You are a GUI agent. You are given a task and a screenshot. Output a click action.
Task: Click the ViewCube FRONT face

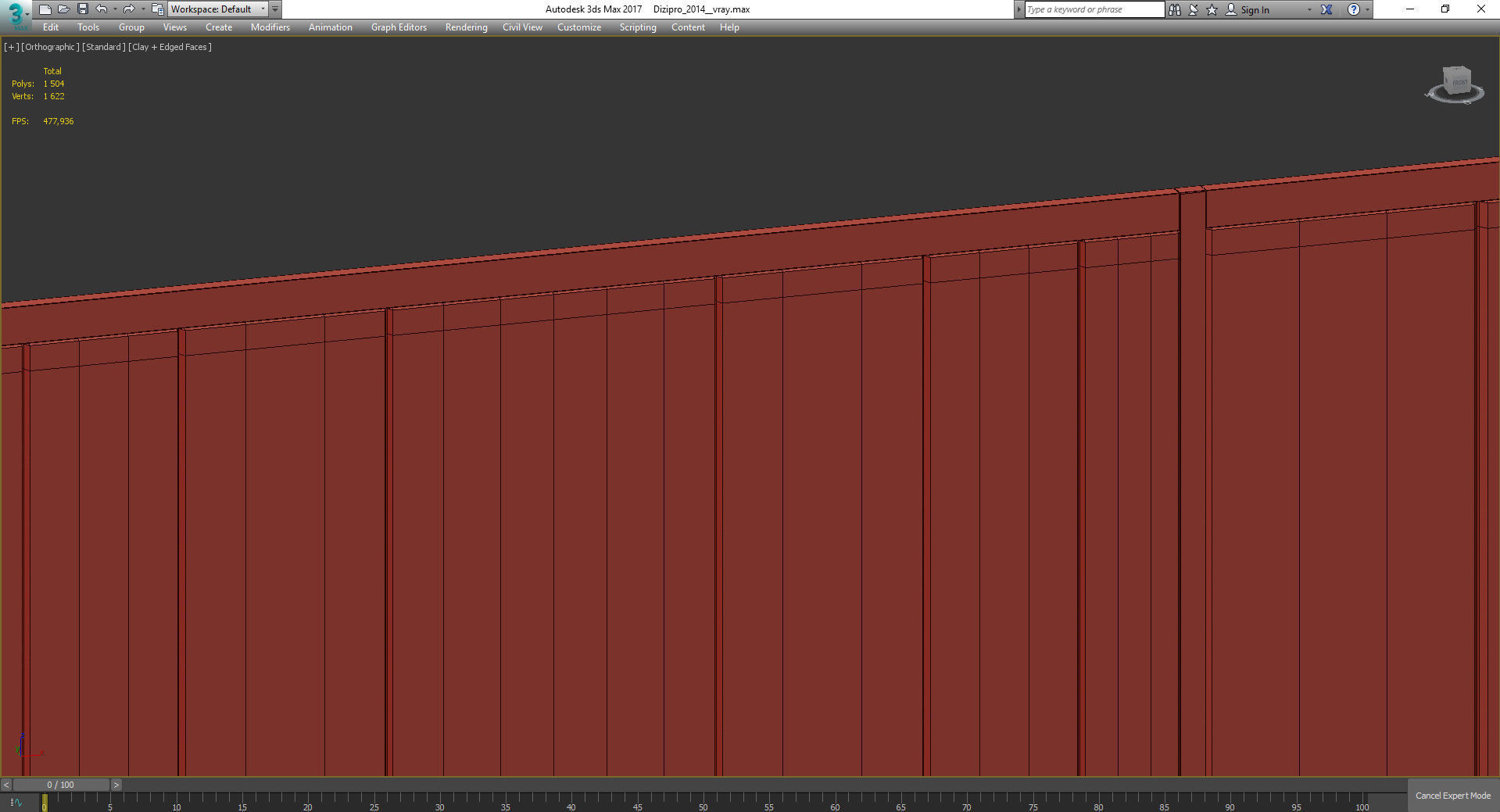pos(1459,81)
